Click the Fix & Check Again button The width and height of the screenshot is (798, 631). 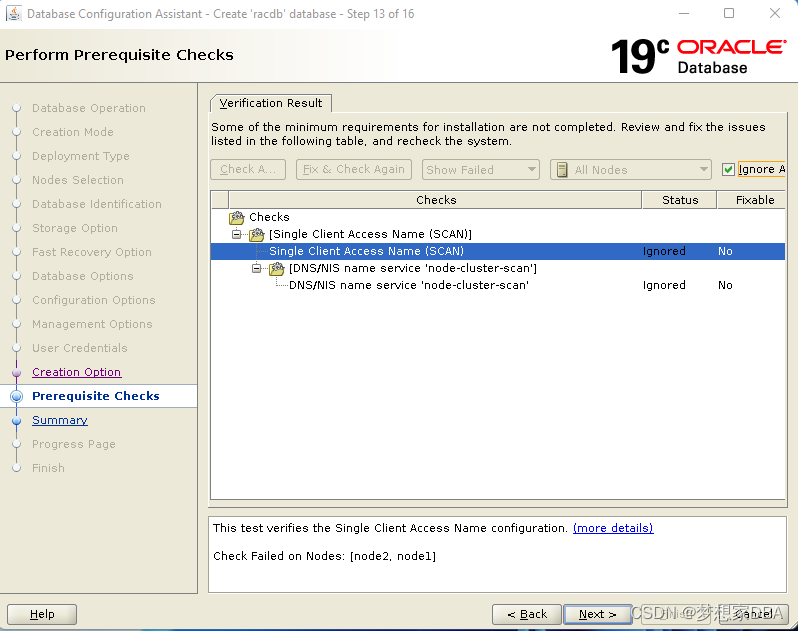coord(354,169)
